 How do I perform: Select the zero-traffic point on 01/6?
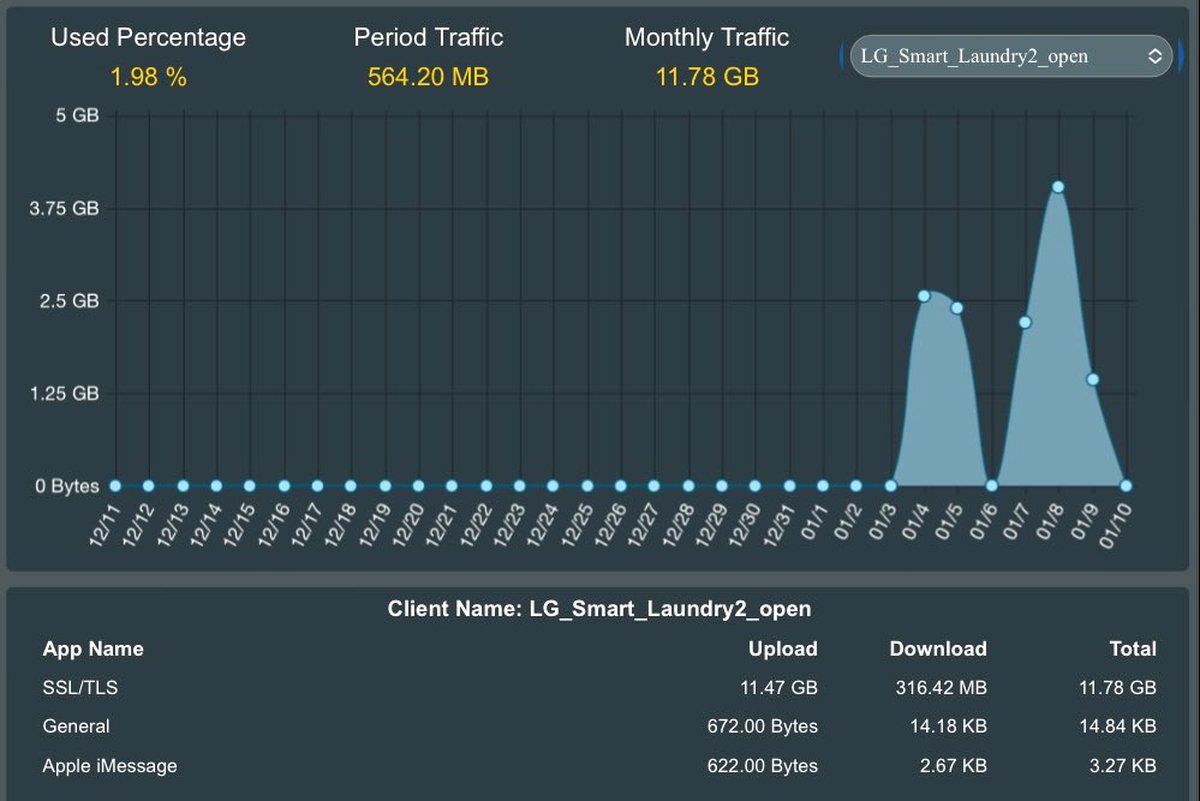pyautogui.click(x=991, y=486)
